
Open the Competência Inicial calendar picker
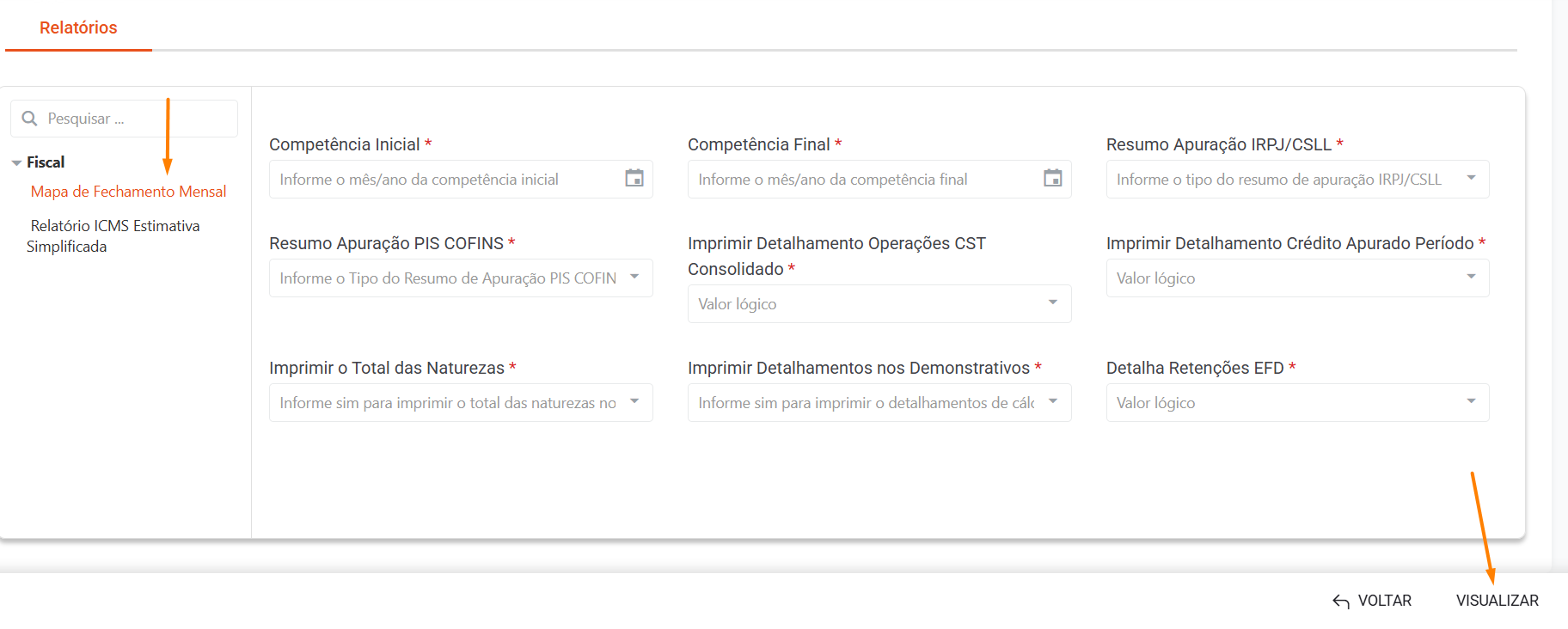click(x=634, y=179)
